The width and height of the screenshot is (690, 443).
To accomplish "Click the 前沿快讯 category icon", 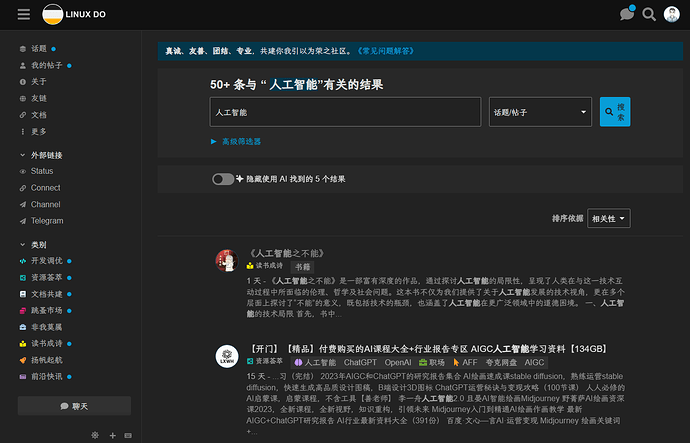I will point(23,377).
